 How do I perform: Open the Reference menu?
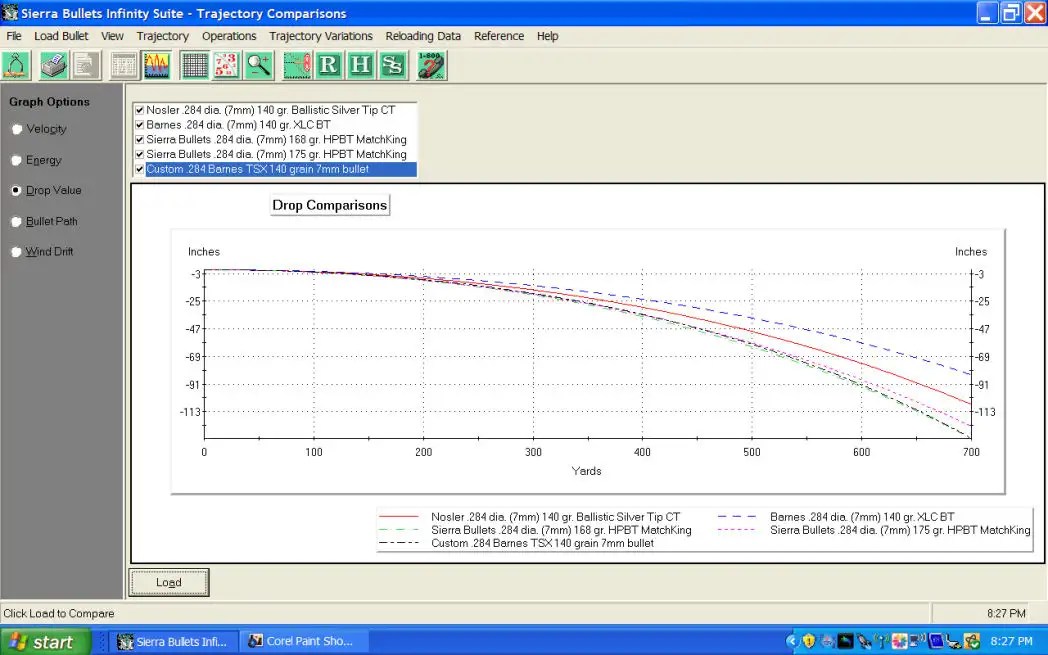click(499, 36)
